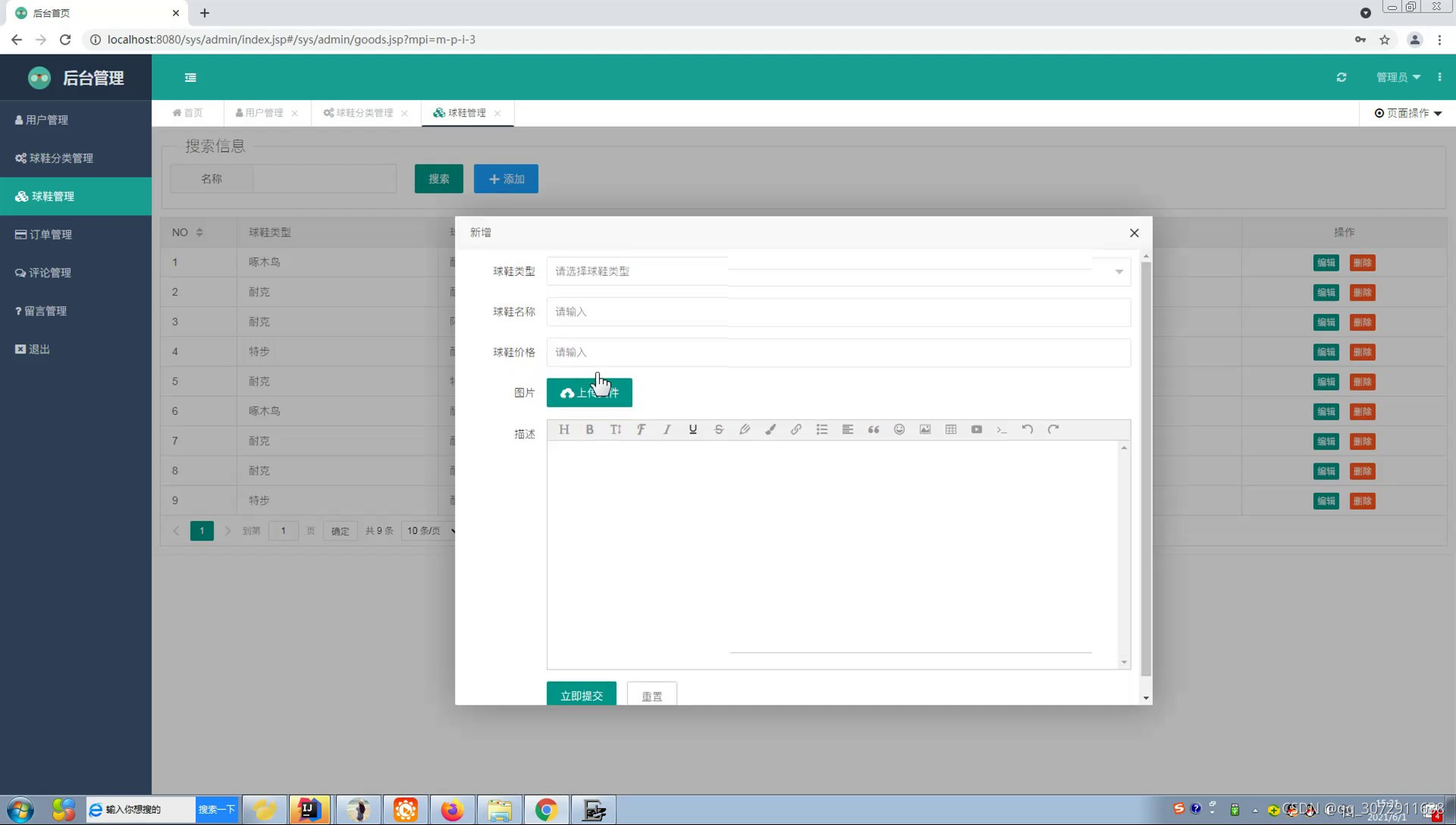Image resolution: width=1456 pixels, height=825 pixels.
Task: Open 球鞋分类管理 in the sidebar
Action: pos(76,158)
